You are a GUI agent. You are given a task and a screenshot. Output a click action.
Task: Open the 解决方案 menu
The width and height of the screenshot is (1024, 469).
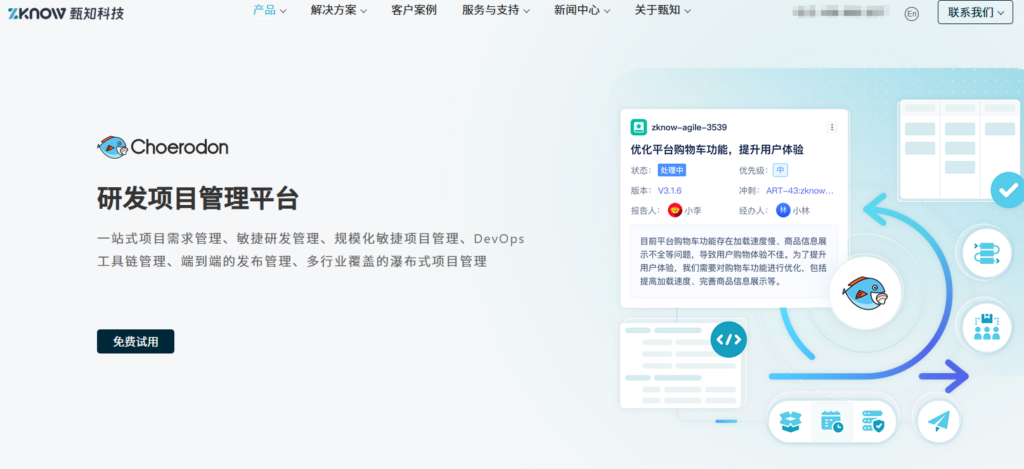point(339,10)
